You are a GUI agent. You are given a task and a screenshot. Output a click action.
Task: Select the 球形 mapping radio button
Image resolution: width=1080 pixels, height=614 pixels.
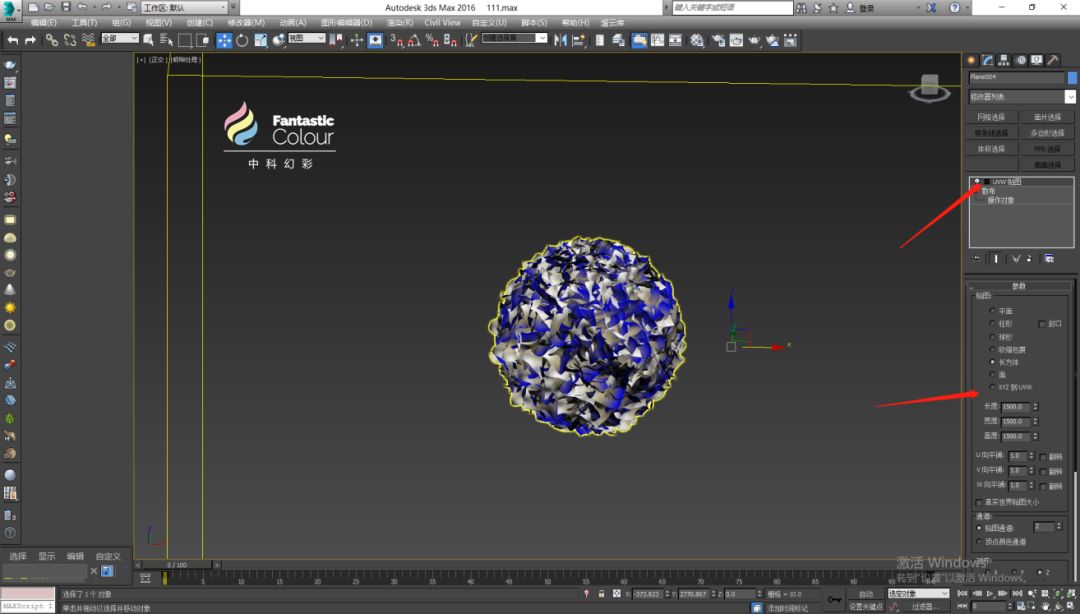[992, 337]
